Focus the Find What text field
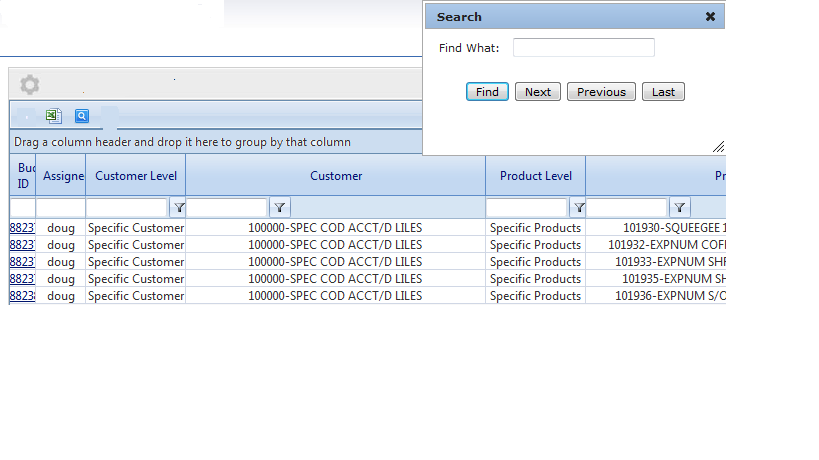819x460 pixels. 583,48
